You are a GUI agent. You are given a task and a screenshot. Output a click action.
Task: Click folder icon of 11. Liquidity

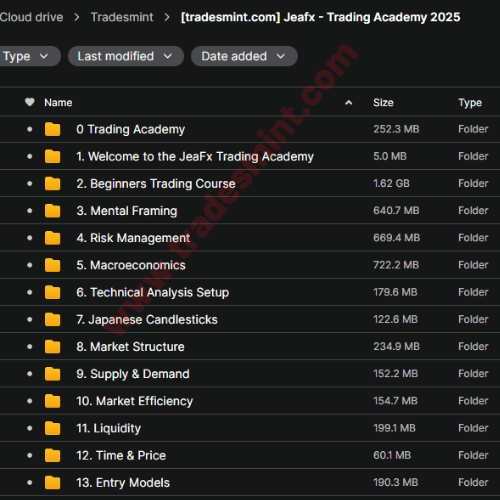(x=53, y=428)
